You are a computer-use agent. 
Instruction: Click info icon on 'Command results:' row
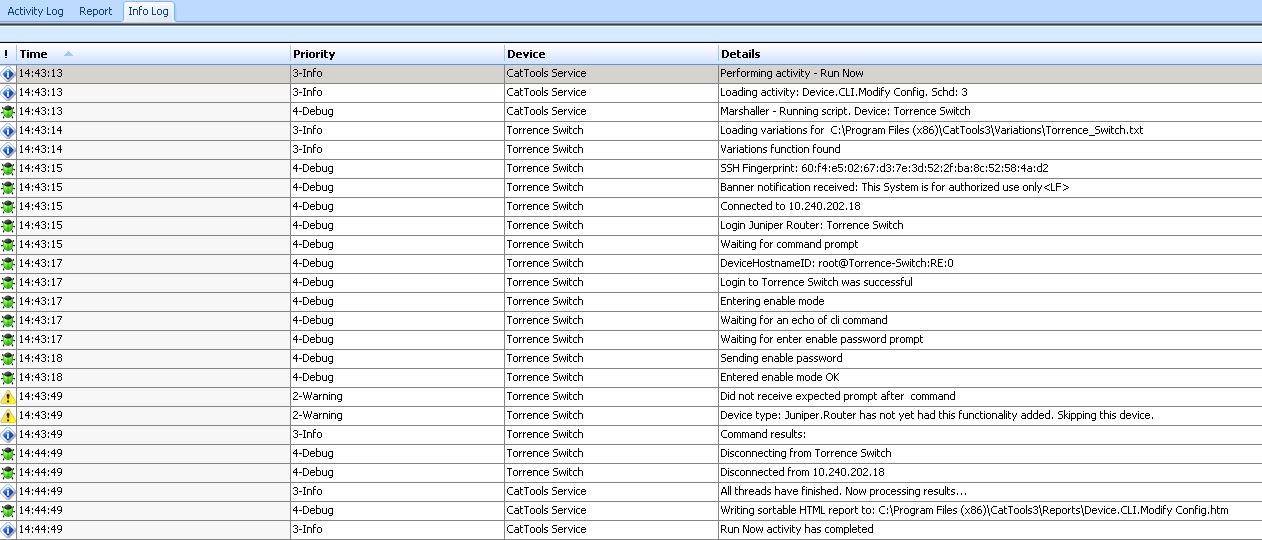[x=8, y=435]
